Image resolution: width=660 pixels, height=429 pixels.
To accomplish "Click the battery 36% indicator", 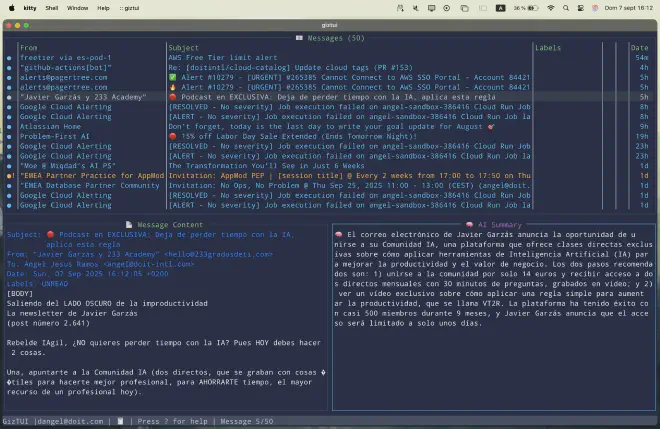I will pos(526,8).
